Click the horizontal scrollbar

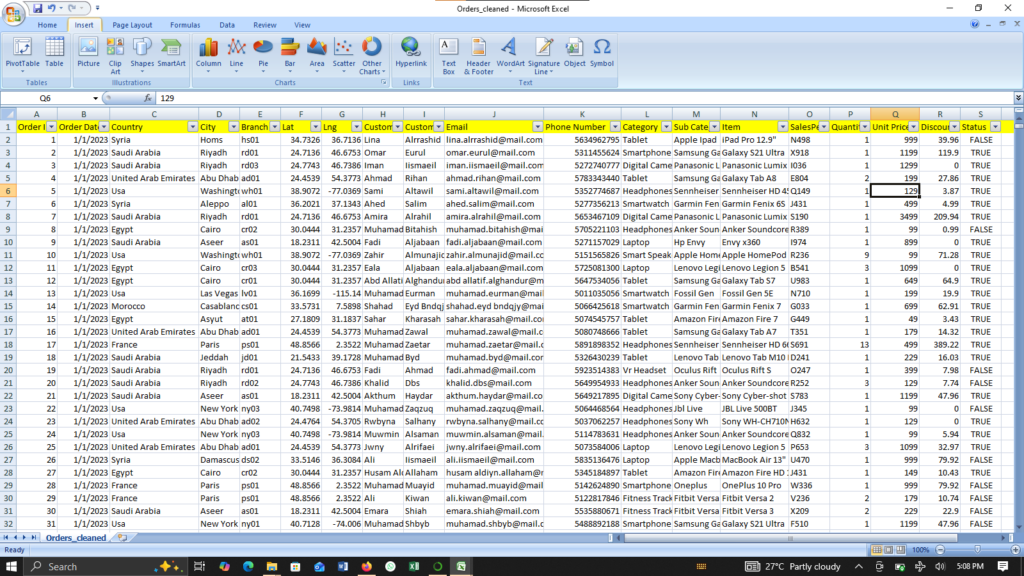pyautogui.click(x=790, y=538)
